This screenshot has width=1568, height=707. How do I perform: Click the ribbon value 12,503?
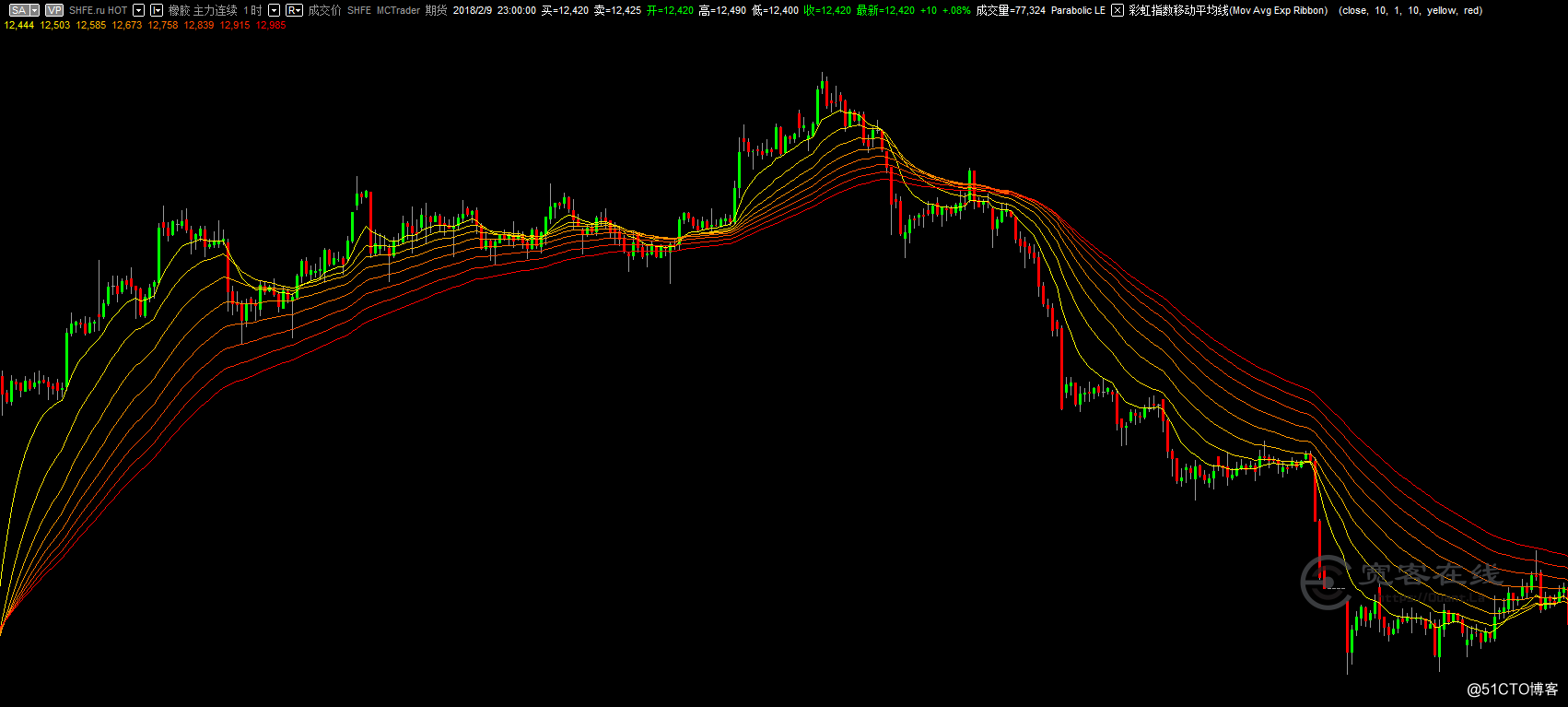click(55, 25)
